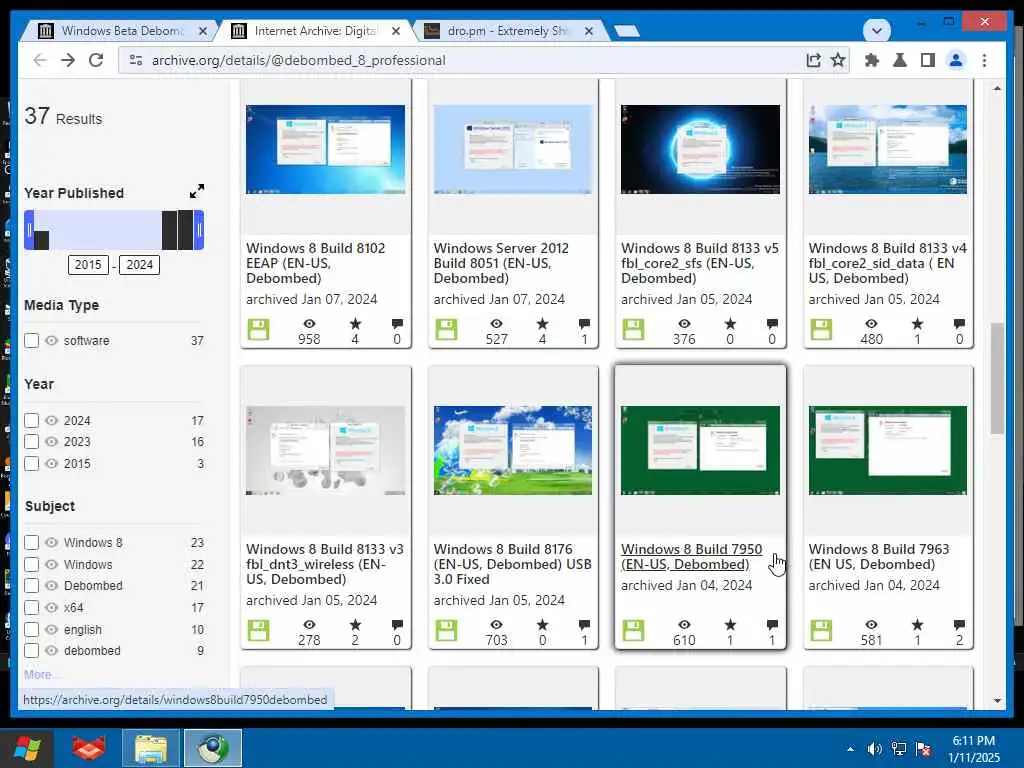Open the Build 8176 sky and grass thumbnail
The image size is (1024, 768).
[x=513, y=450]
